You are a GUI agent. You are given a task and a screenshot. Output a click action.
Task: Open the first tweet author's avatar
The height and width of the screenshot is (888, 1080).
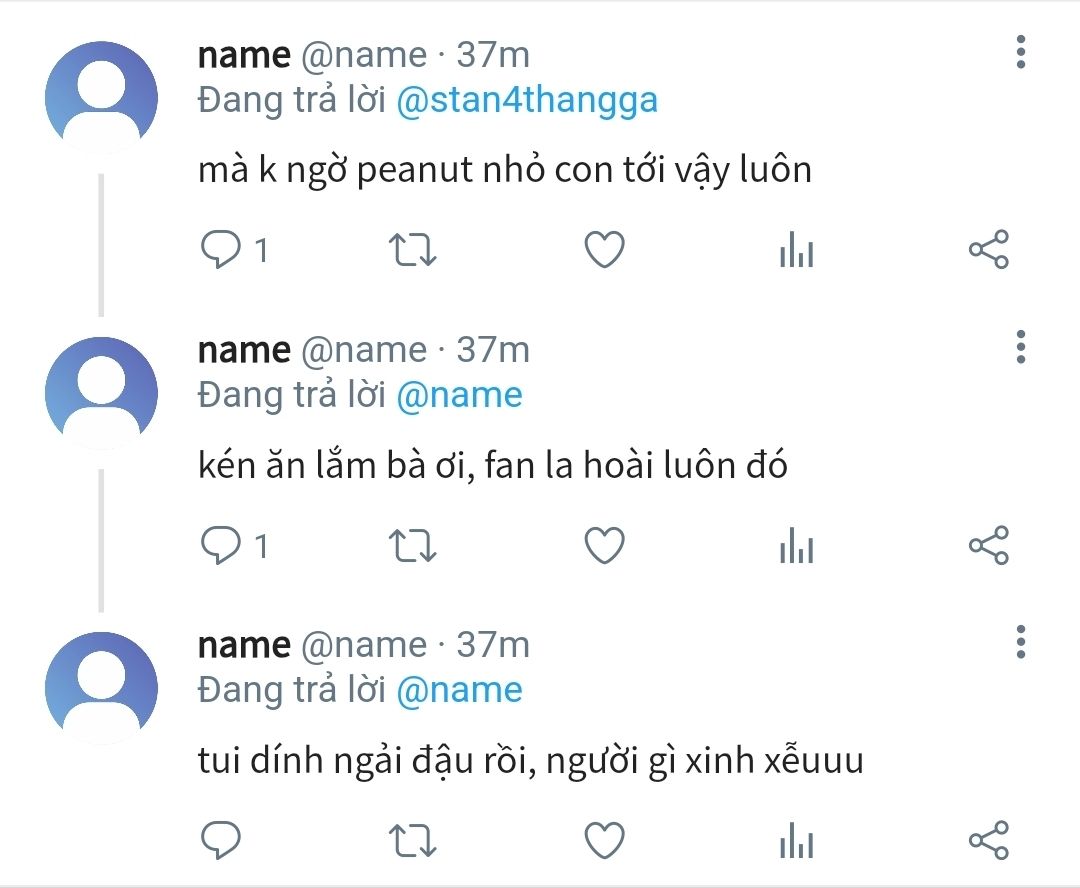[x=101, y=97]
